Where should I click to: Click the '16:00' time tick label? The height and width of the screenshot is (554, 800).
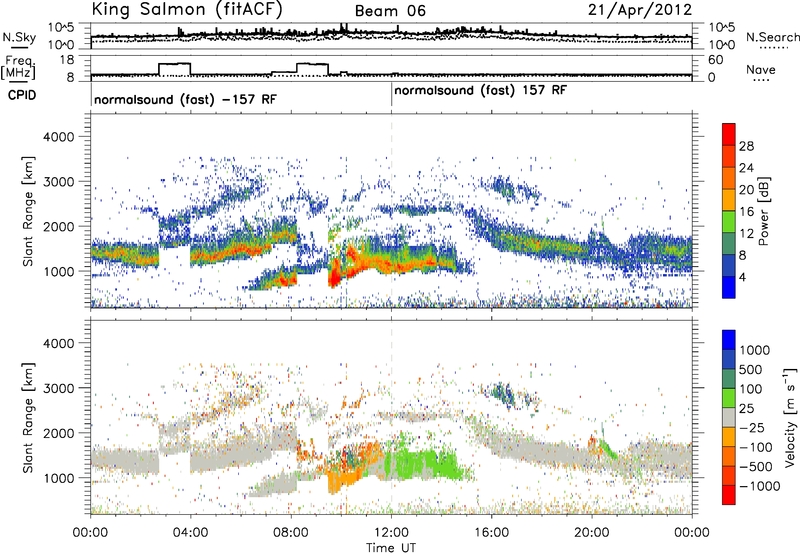pos(491,533)
